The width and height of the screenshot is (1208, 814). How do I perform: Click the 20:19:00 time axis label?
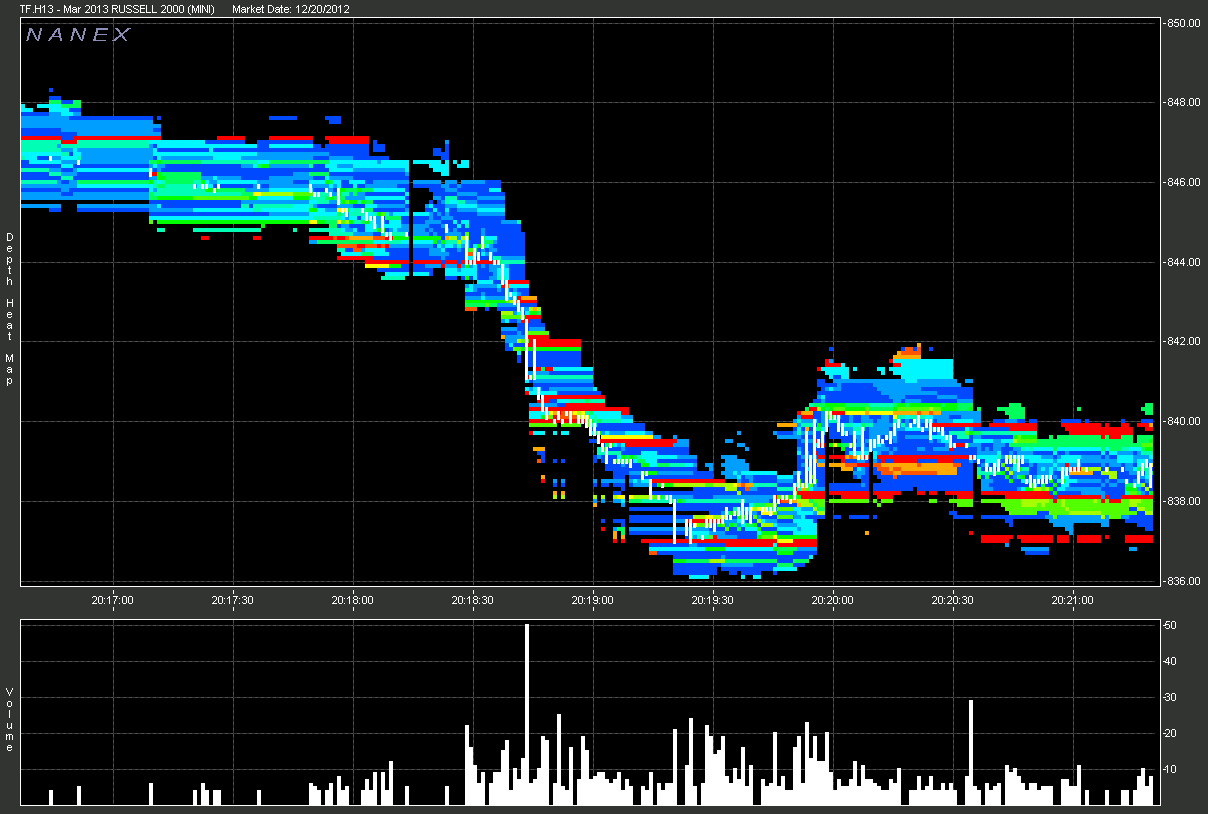[x=593, y=600]
